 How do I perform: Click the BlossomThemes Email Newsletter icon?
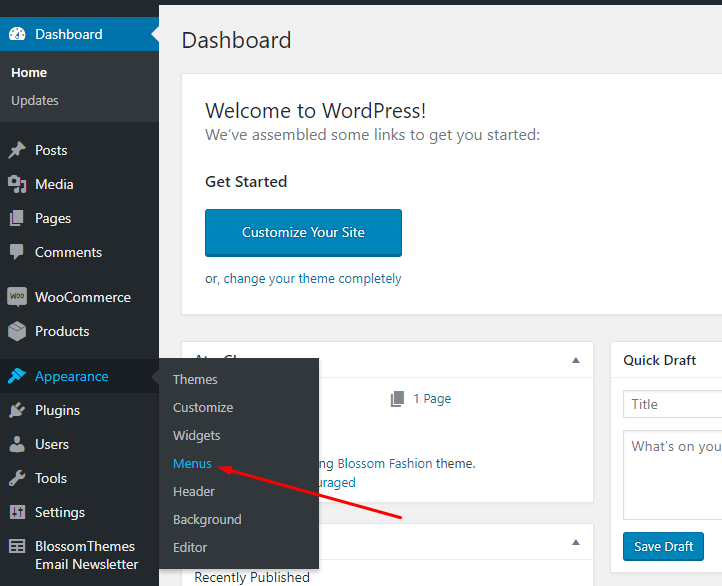[x=17, y=546]
